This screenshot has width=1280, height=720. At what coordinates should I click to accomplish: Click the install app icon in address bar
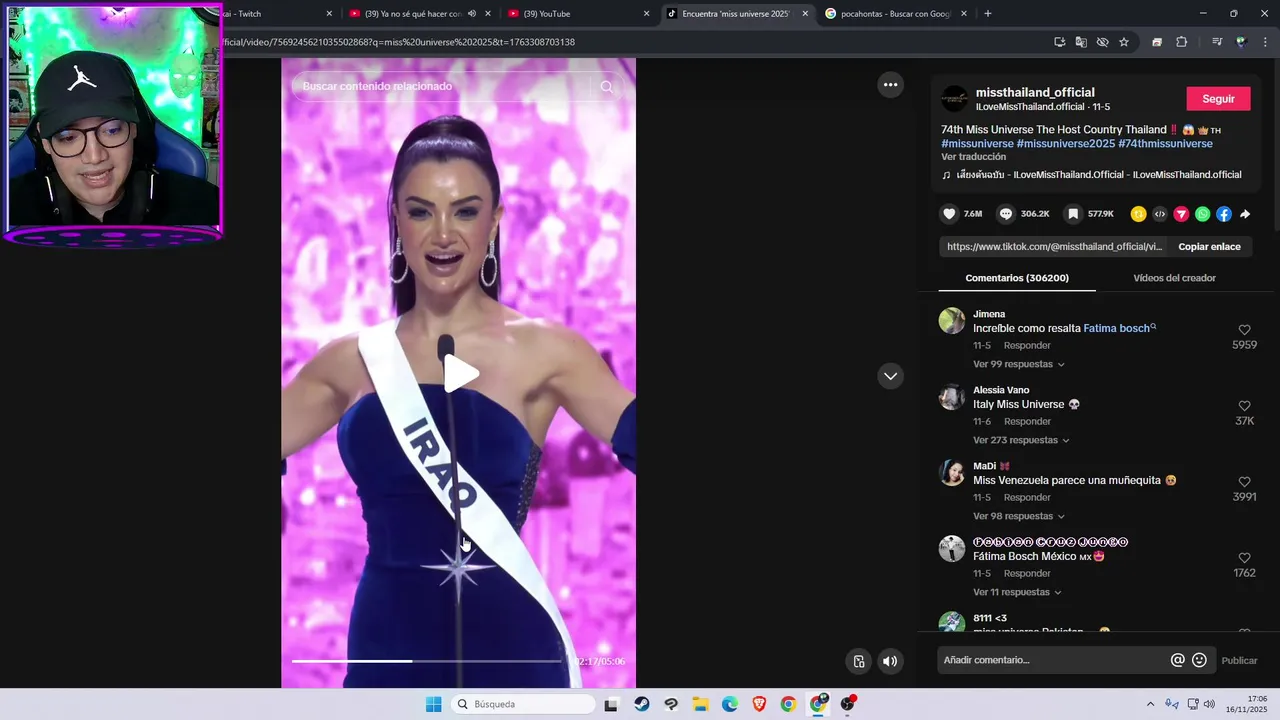pos(1059,42)
